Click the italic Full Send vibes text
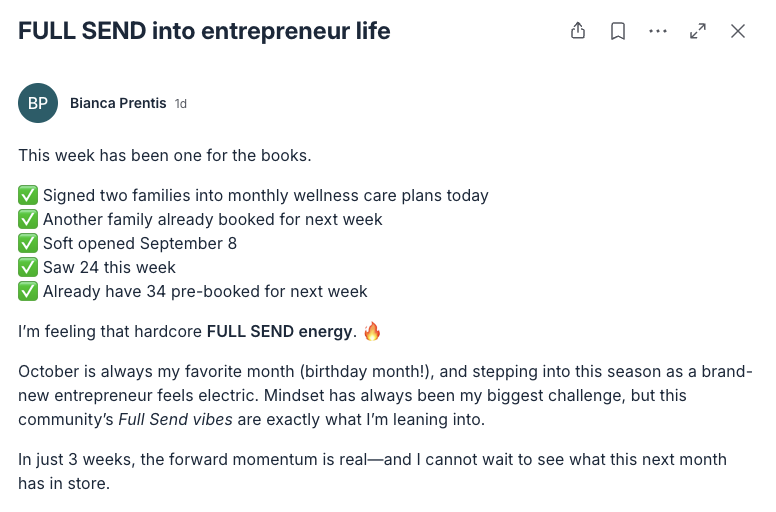Image resolution: width=776 pixels, height=512 pixels. click(x=175, y=419)
